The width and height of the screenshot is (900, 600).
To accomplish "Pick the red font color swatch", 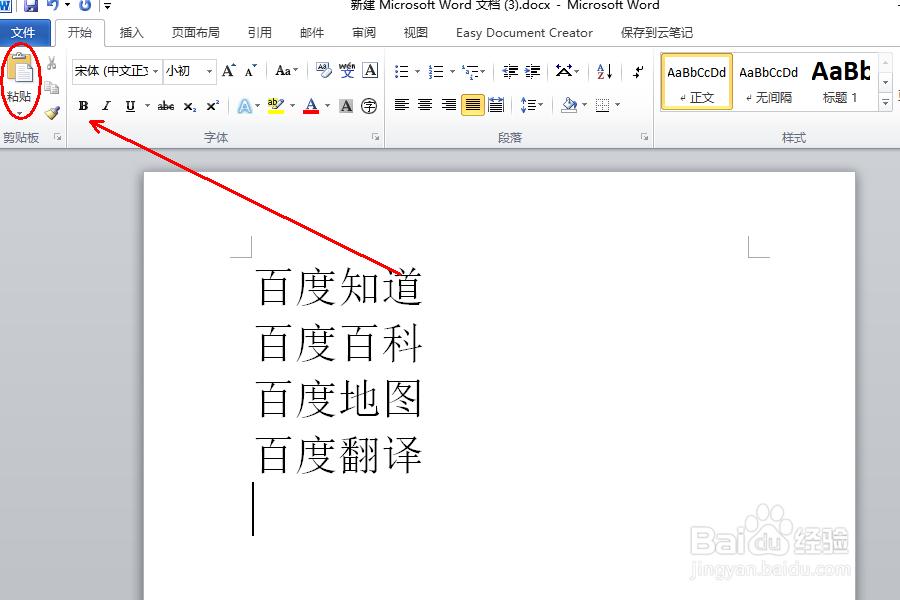I will 311,110.
